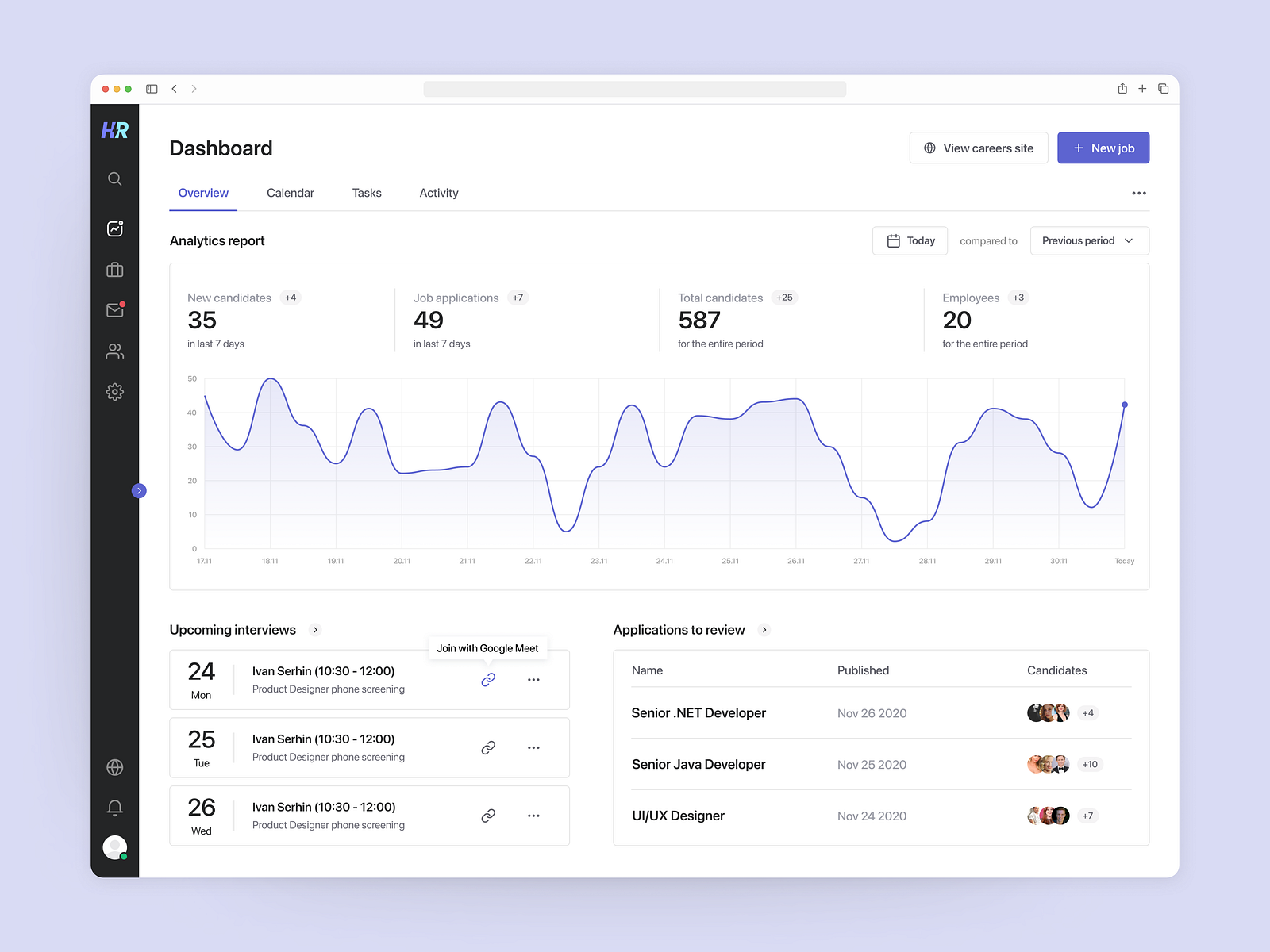The width and height of the screenshot is (1270, 952).
Task: Open the Activity tab
Action: pos(439,193)
